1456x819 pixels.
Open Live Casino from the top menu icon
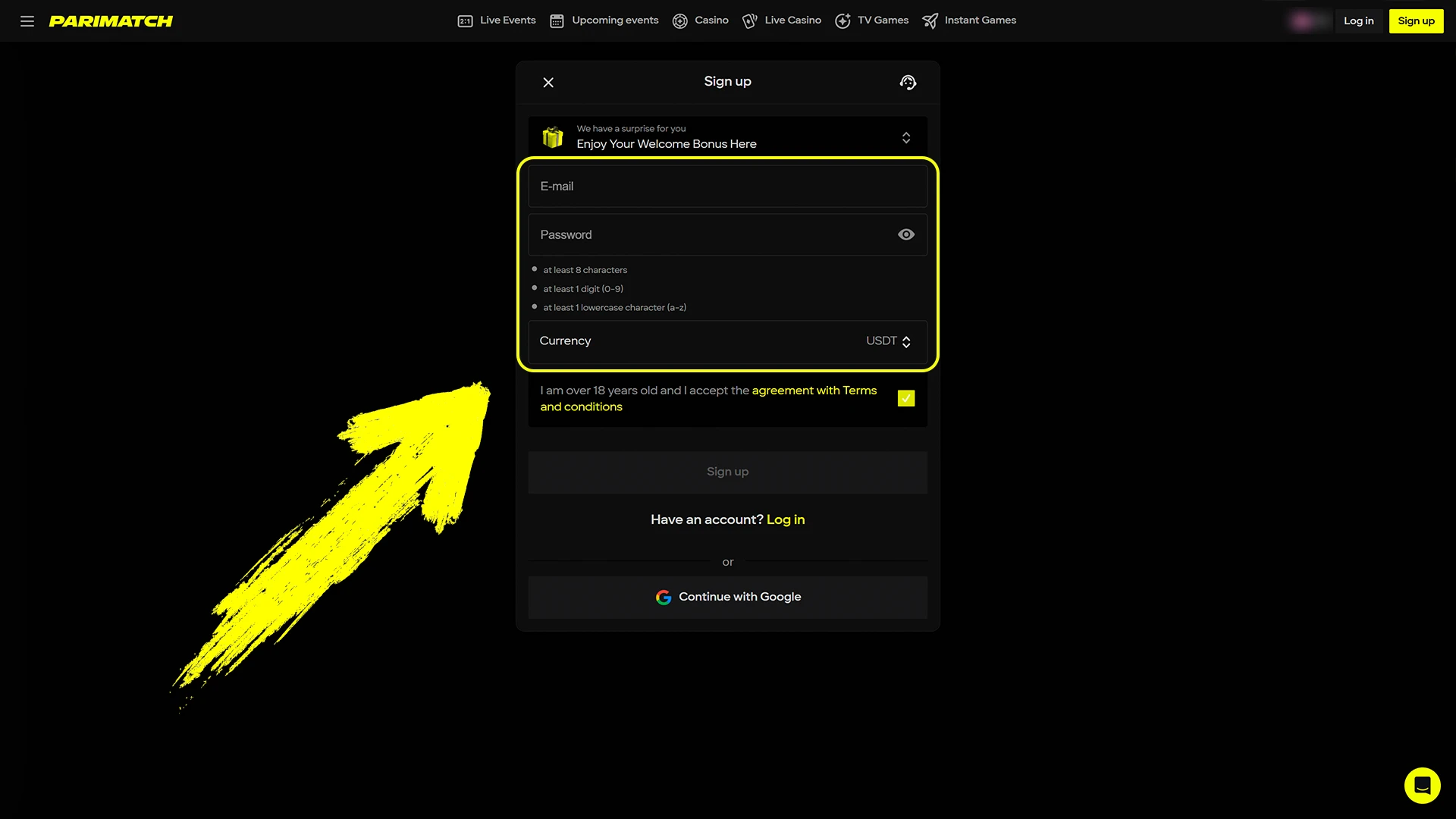click(x=749, y=20)
